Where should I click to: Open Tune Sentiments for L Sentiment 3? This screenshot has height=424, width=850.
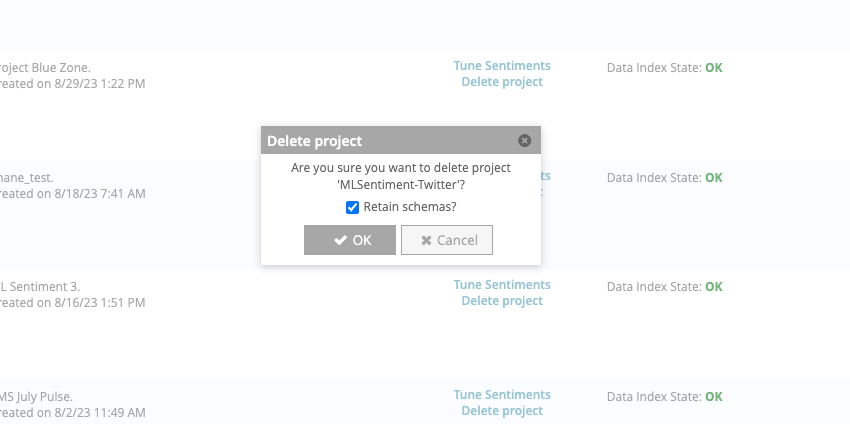pyautogui.click(x=502, y=285)
